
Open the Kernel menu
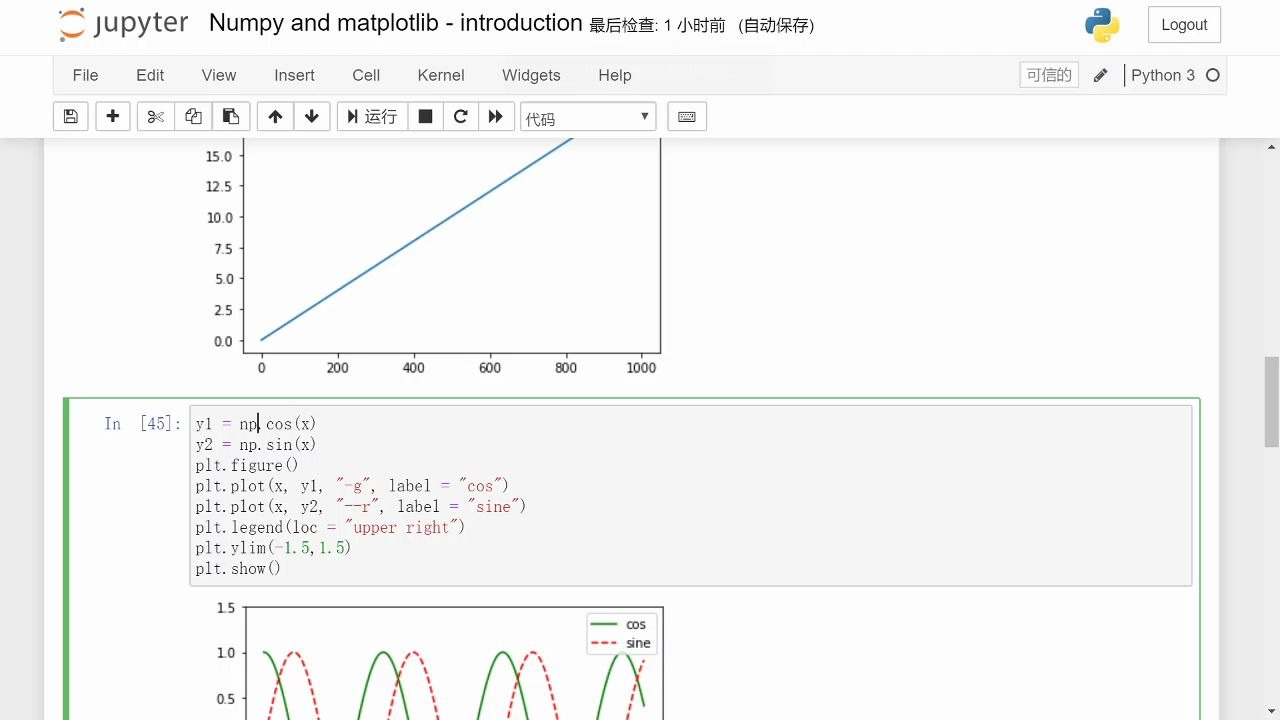[x=441, y=75]
